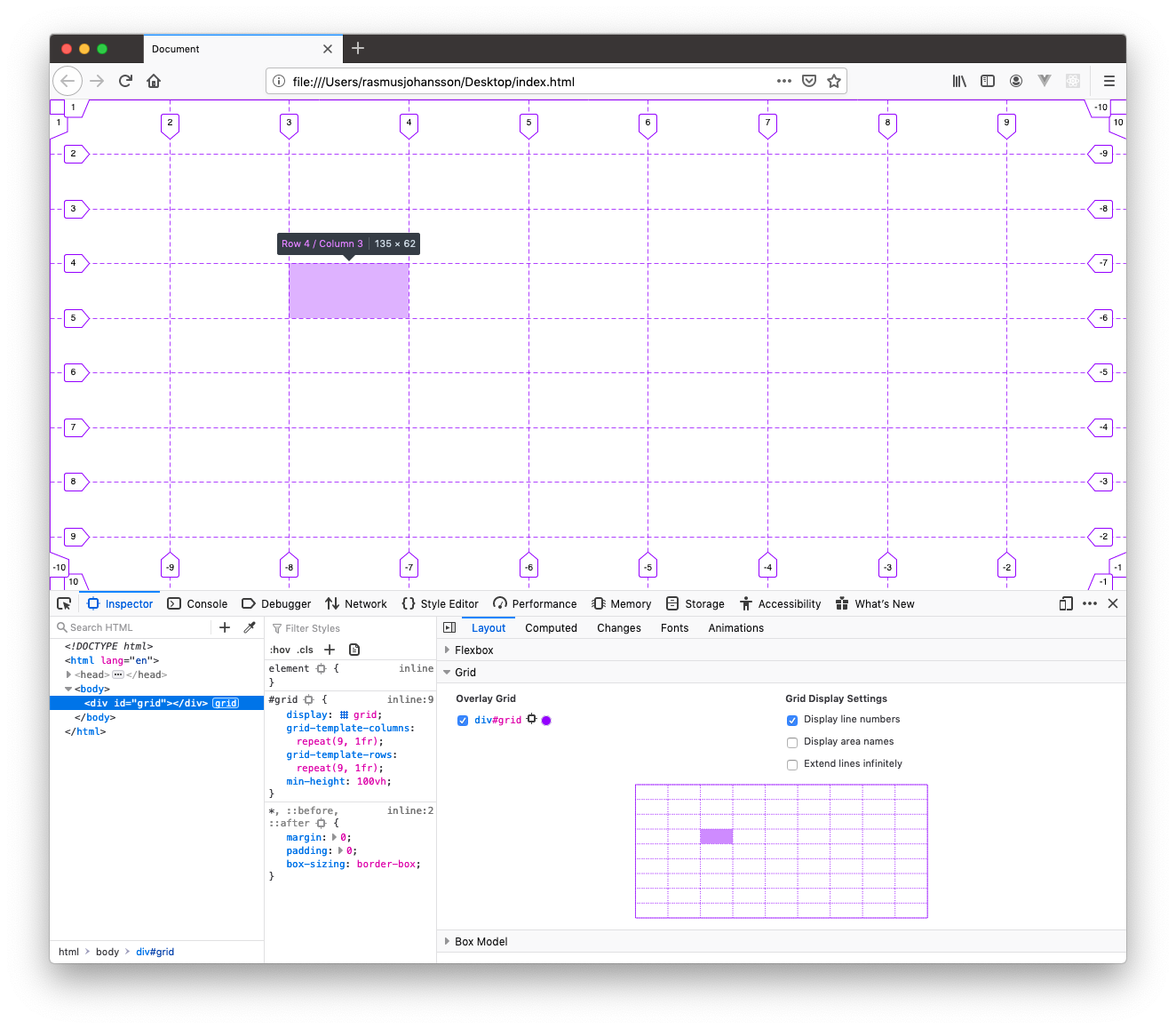Reload the page with the refresh icon

(x=125, y=81)
